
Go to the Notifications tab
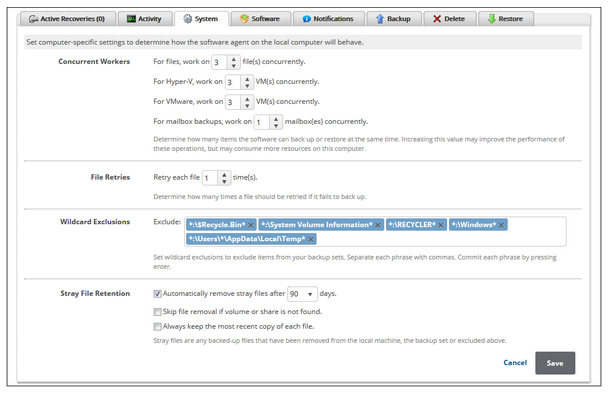(x=329, y=19)
